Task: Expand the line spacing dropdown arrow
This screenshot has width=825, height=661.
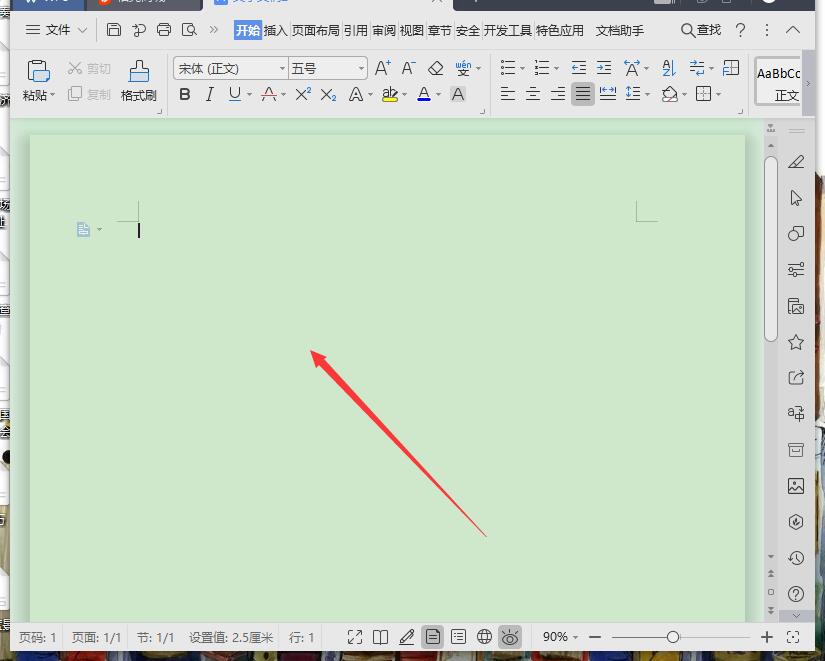Action: click(x=648, y=95)
